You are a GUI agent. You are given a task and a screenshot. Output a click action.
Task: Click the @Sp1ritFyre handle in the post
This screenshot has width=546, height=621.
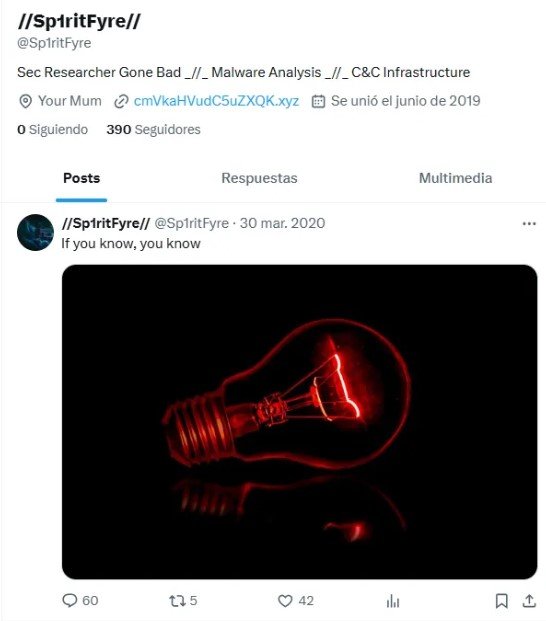pos(192,223)
